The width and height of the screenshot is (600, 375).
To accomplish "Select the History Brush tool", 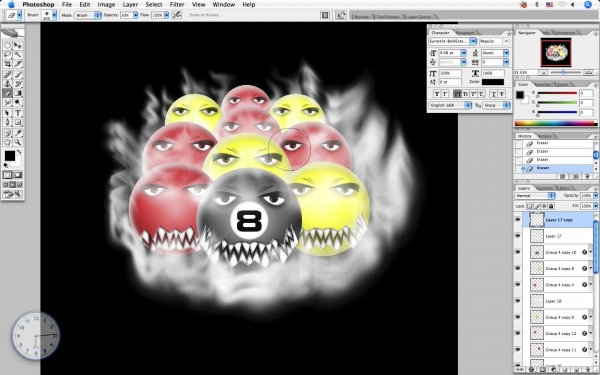I will (x=18, y=84).
